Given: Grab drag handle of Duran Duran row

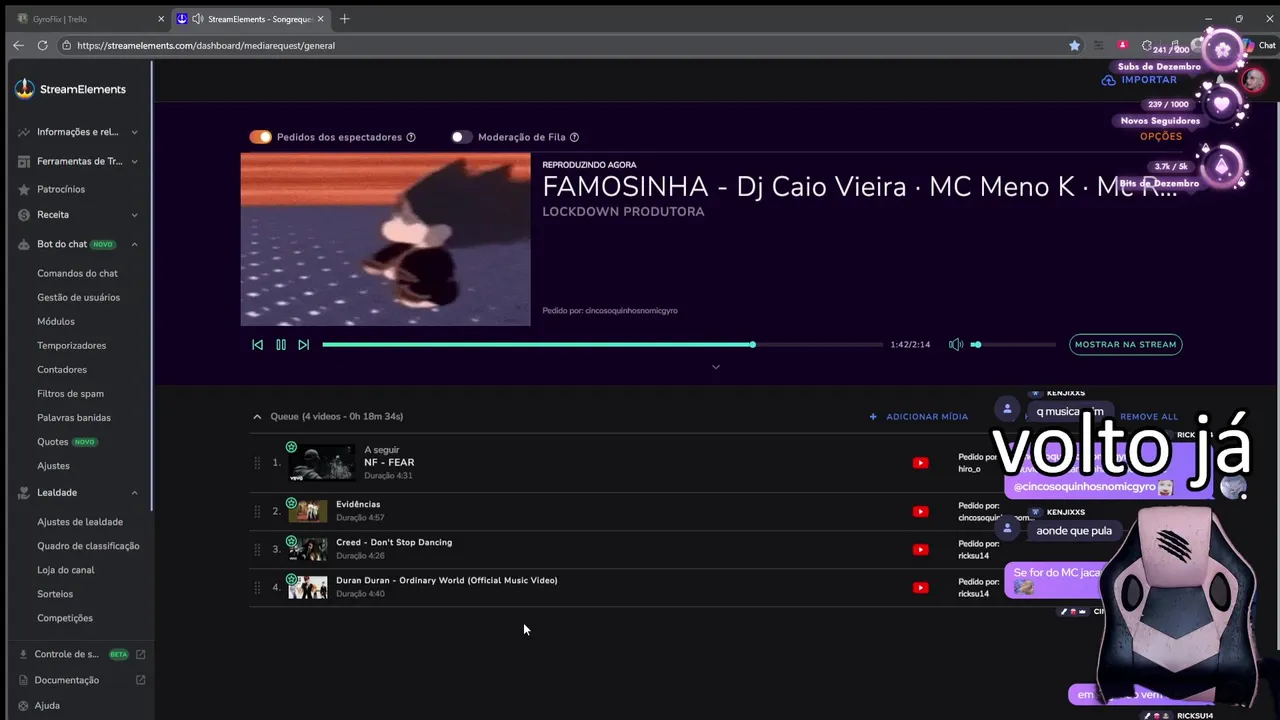Looking at the screenshot, I should tap(257, 588).
